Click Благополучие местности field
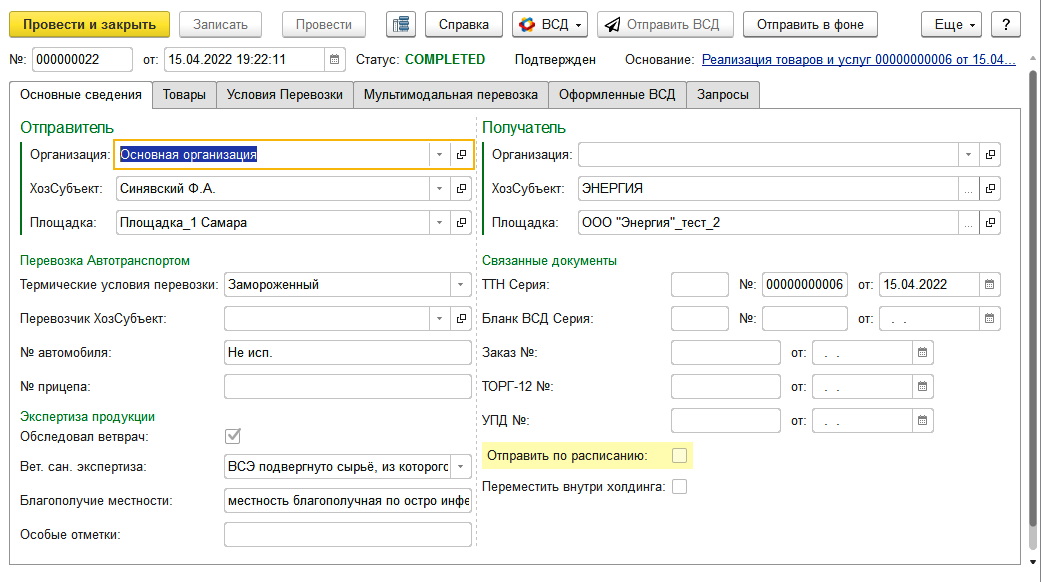 click(x=348, y=500)
